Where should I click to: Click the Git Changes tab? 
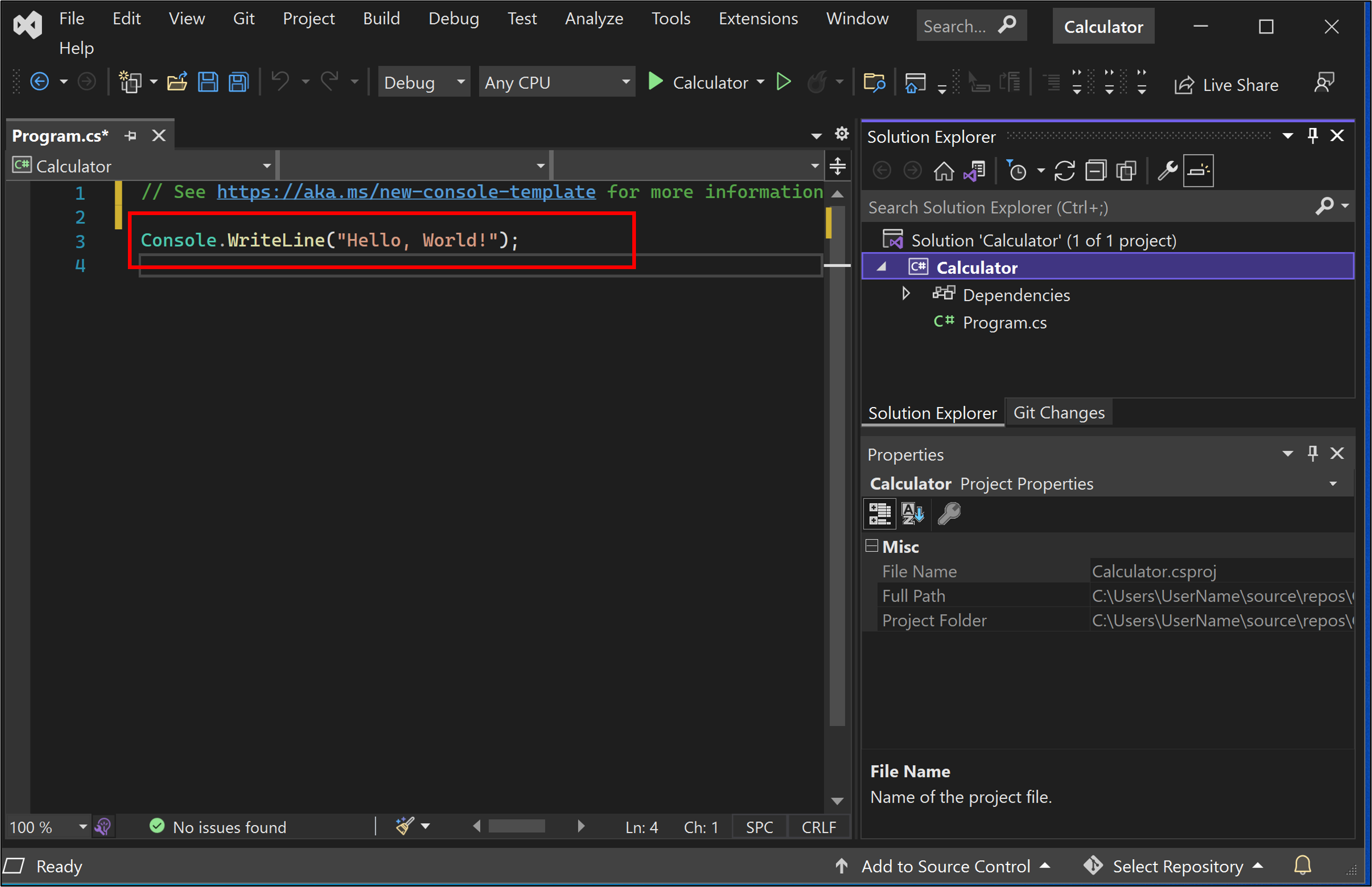pos(1057,411)
